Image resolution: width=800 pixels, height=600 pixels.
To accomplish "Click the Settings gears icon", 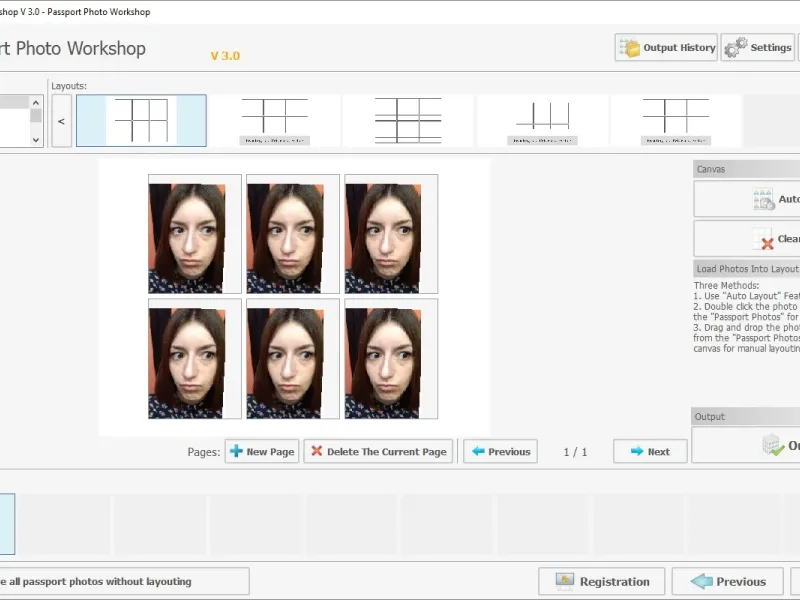I will pyautogui.click(x=735, y=48).
